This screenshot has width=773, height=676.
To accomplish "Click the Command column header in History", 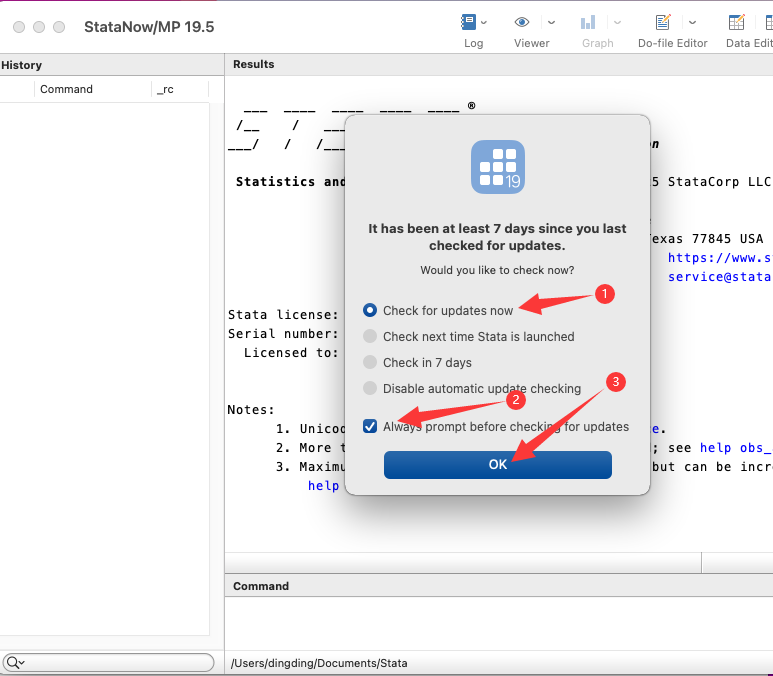I will pyautogui.click(x=66, y=89).
